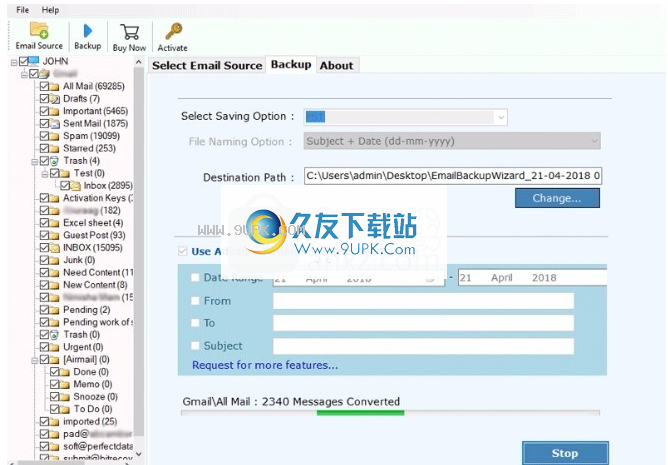Open the Buy Now cart icon
Image resolution: width=668 pixels, height=465 pixels.
pos(130,32)
